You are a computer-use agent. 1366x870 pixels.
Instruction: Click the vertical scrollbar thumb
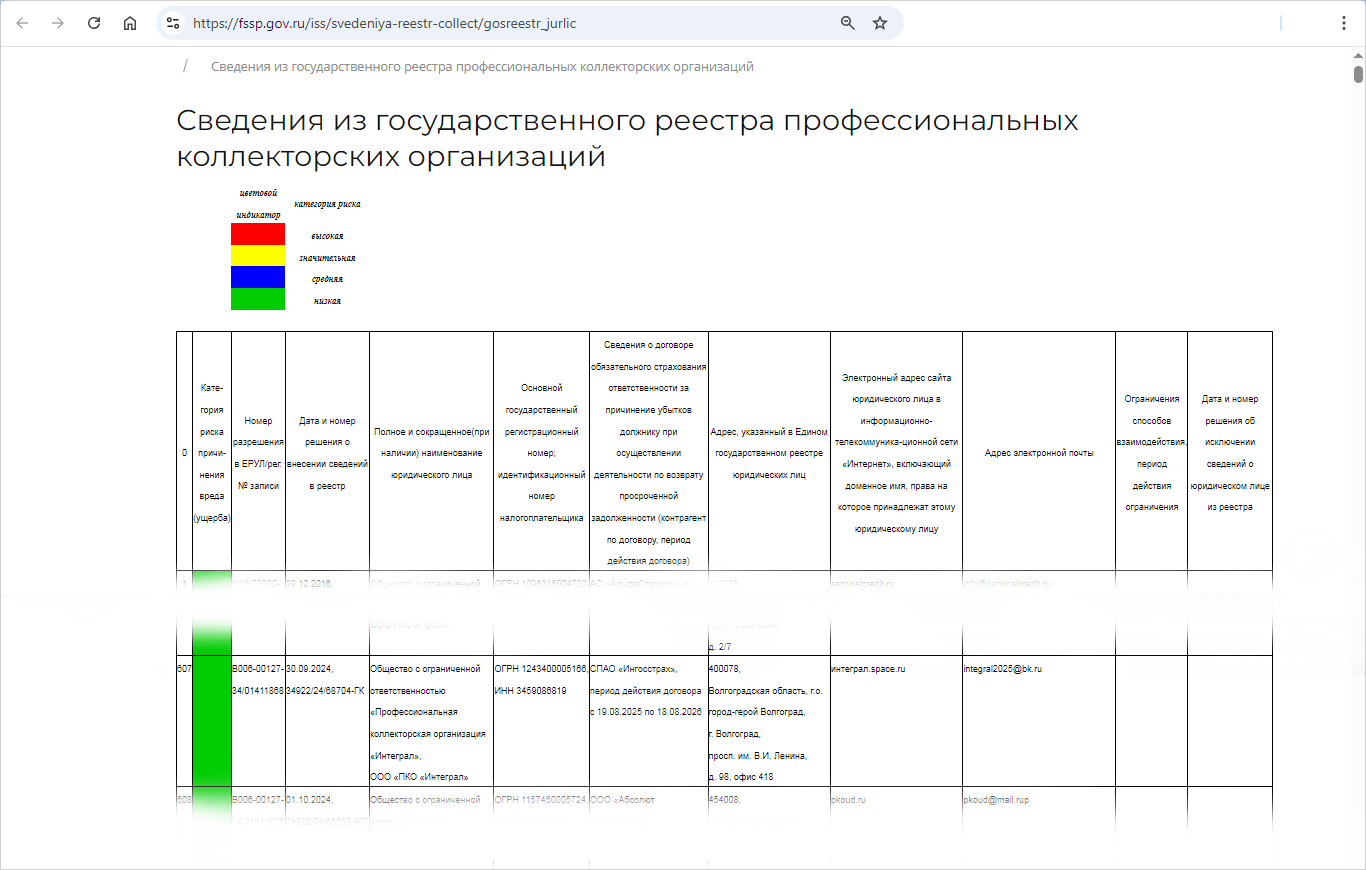(1358, 74)
